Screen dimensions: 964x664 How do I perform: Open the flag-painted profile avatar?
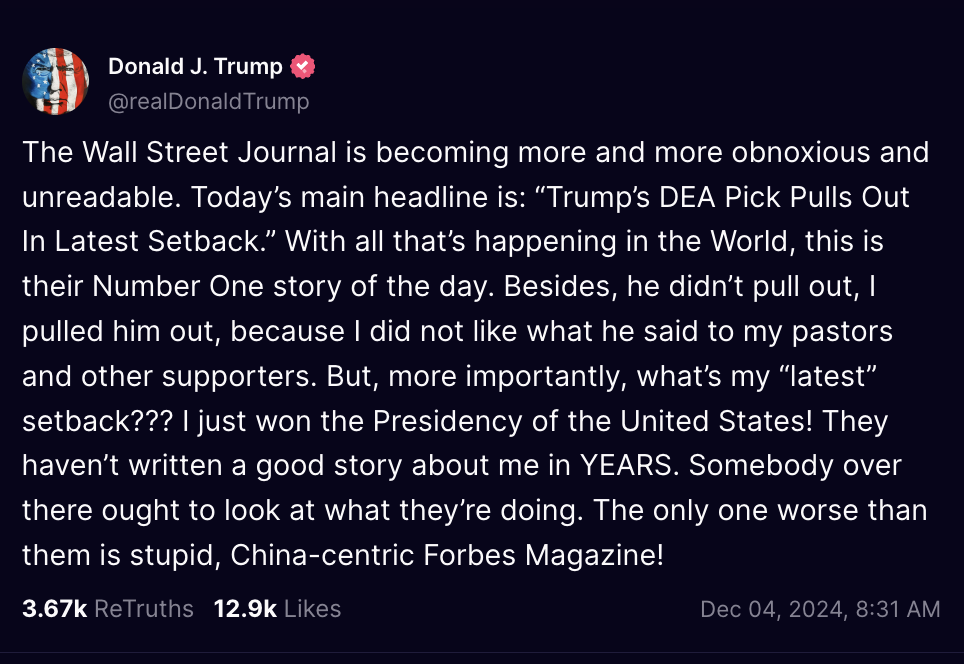[55, 82]
